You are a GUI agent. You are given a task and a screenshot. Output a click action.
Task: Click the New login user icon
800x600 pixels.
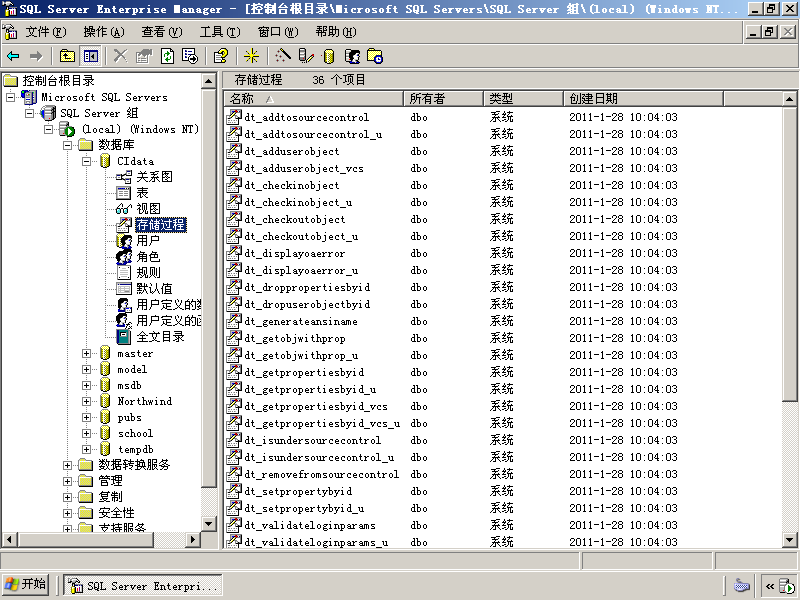352,56
